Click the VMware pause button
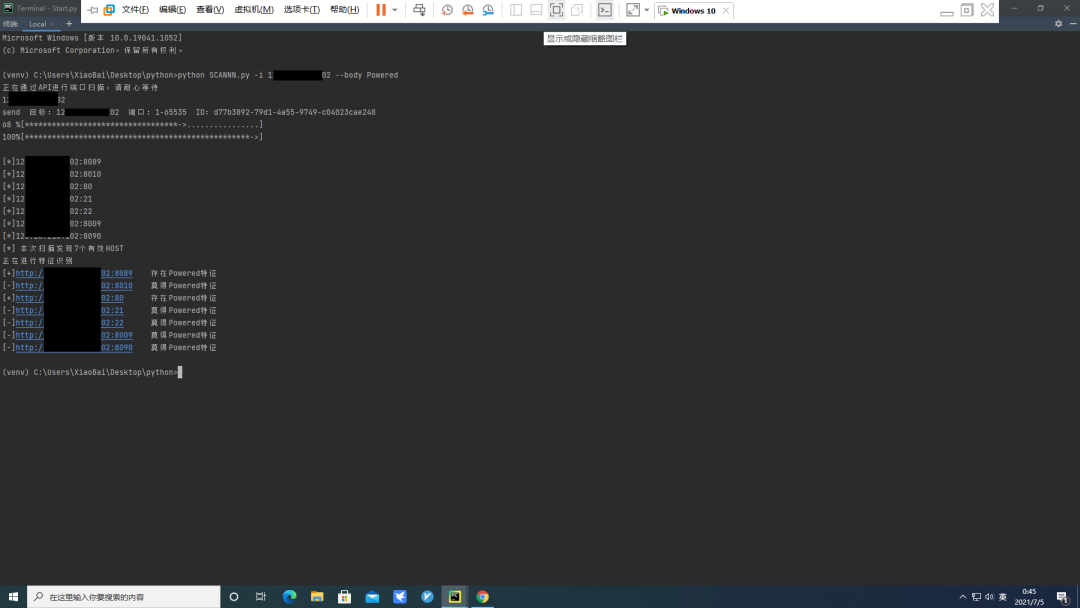This screenshot has width=1080, height=608. [x=381, y=10]
